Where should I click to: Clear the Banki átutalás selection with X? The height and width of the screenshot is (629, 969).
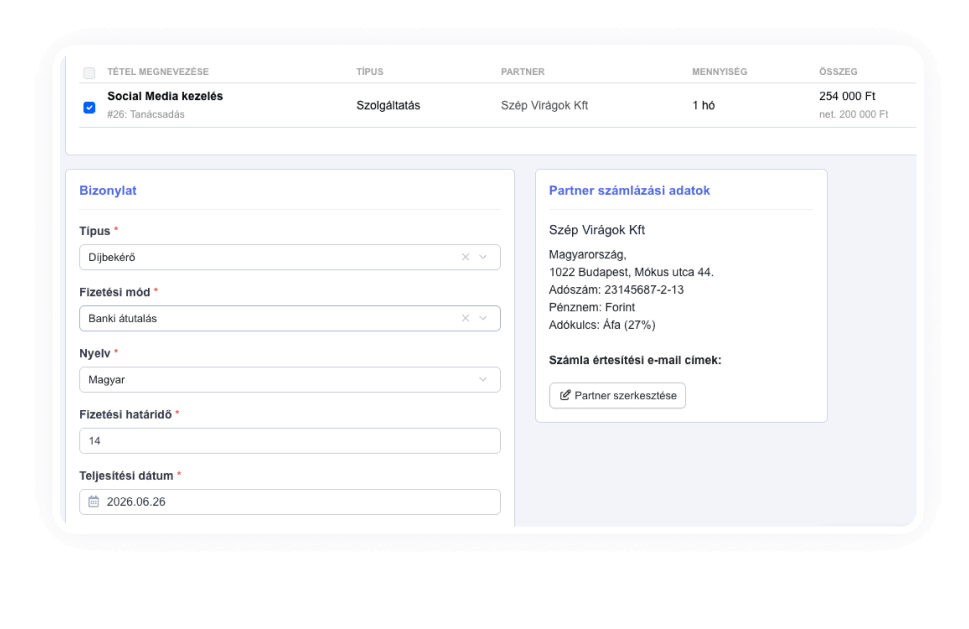pos(465,318)
